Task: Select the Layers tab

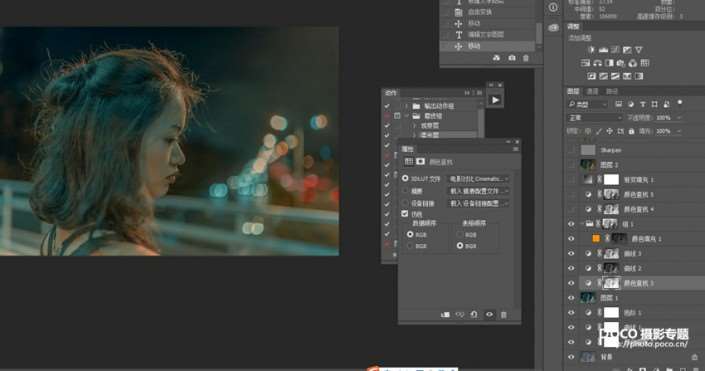Action: [x=573, y=91]
